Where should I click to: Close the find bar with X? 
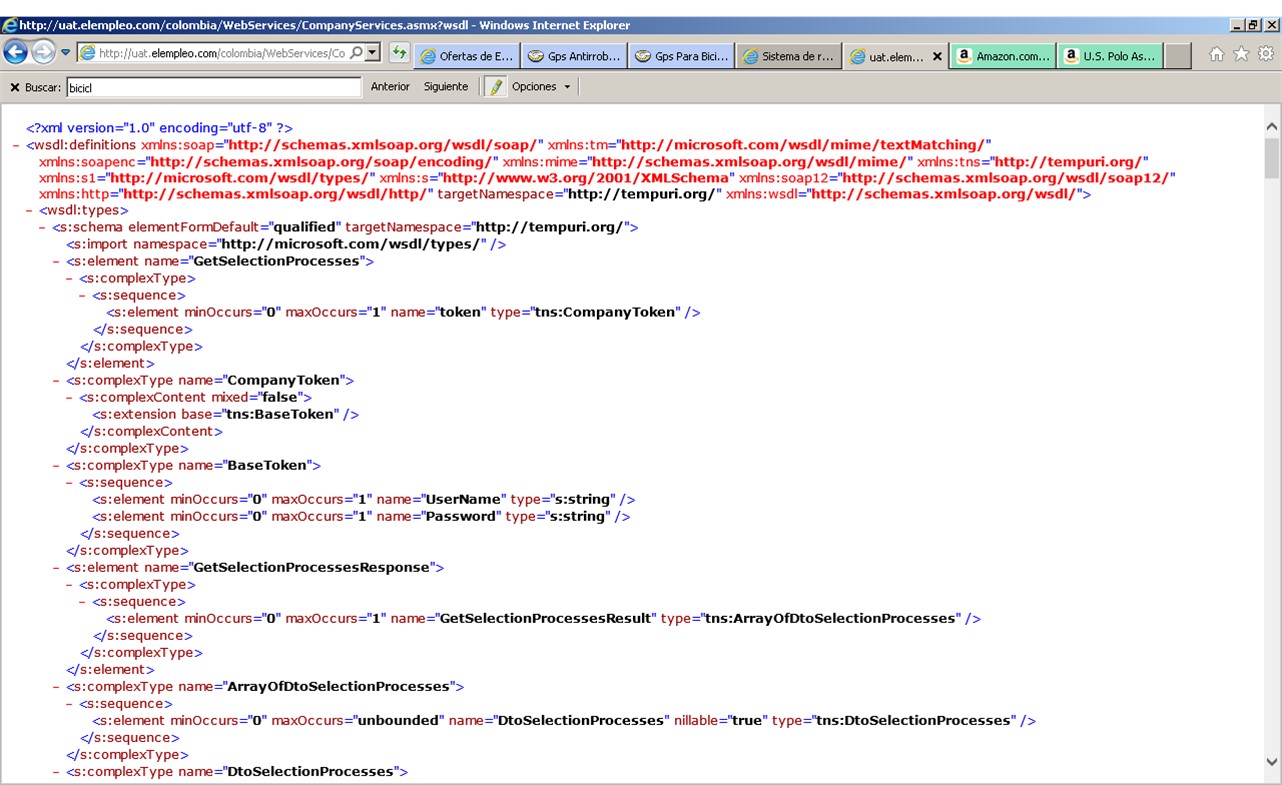point(14,88)
